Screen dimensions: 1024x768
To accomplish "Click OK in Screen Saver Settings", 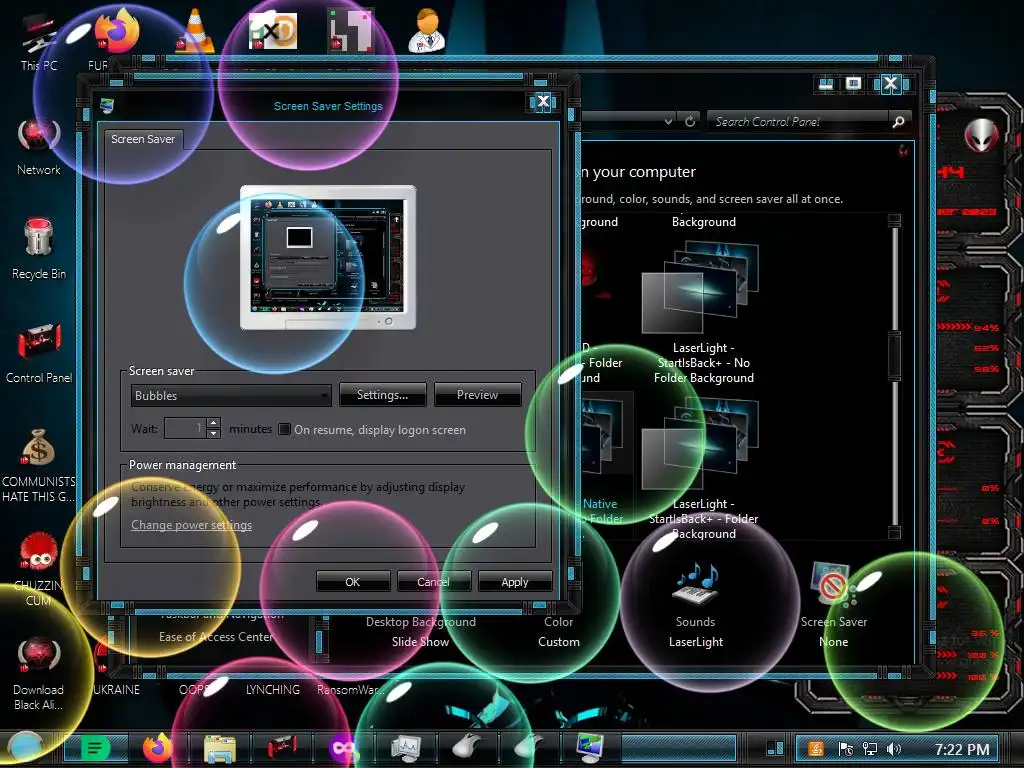I will point(353,581).
